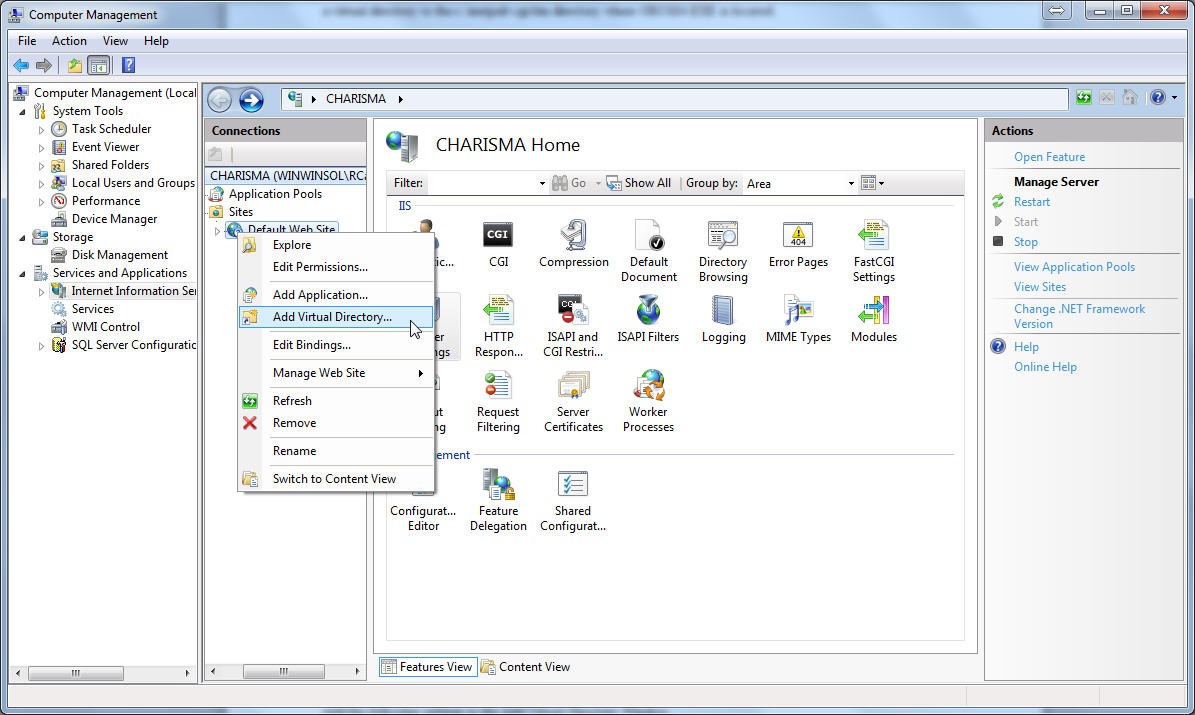The image size is (1195, 715).
Task: Click Change .NET Framework Version link
Action: (x=1079, y=316)
